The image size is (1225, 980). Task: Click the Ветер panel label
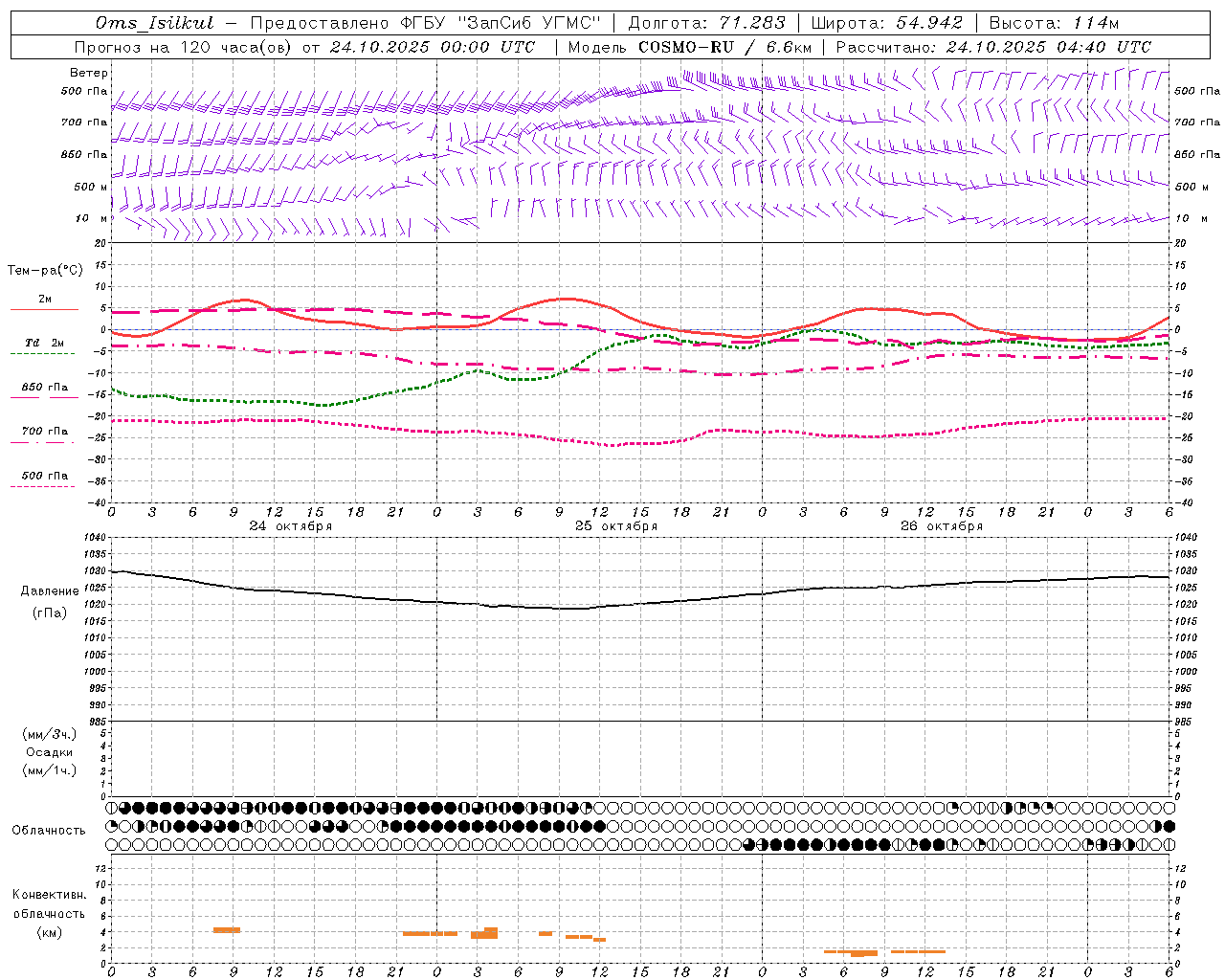(x=89, y=73)
